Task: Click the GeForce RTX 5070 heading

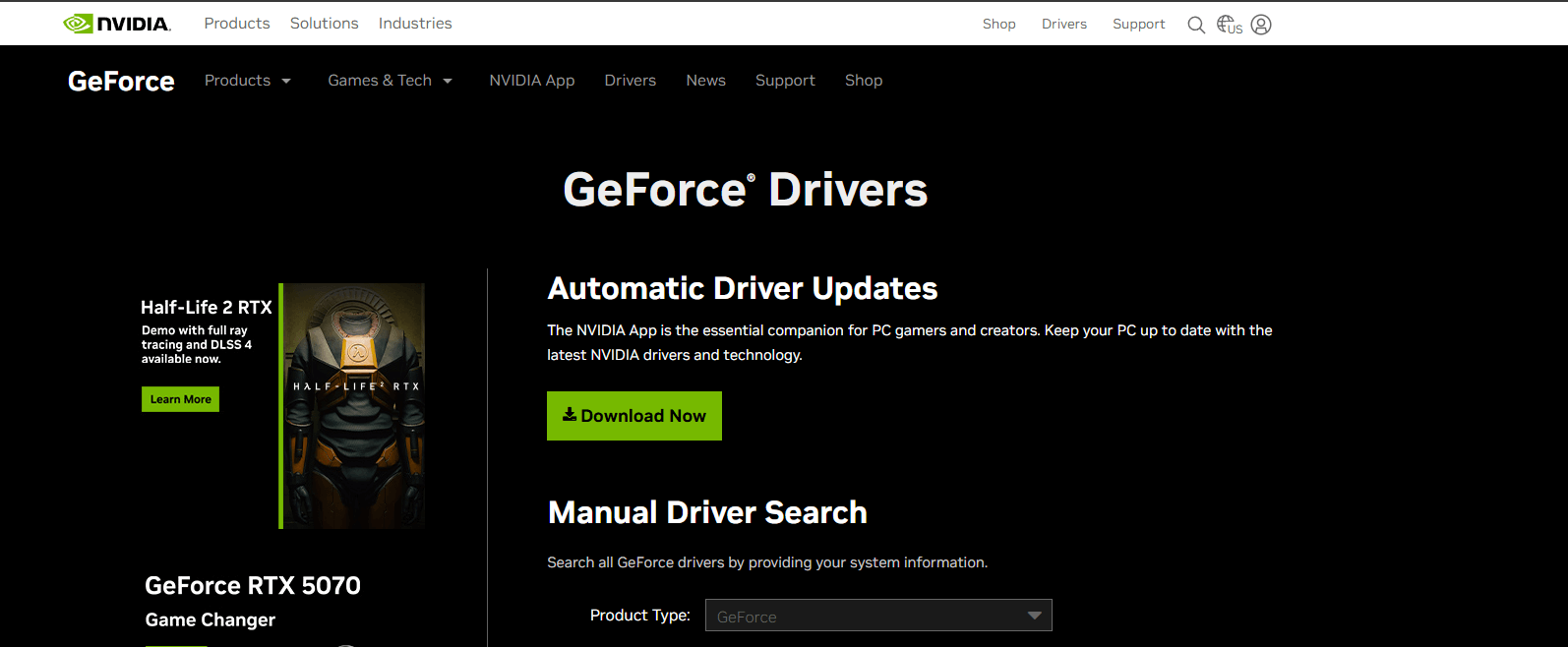Action: pyautogui.click(x=253, y=586)
